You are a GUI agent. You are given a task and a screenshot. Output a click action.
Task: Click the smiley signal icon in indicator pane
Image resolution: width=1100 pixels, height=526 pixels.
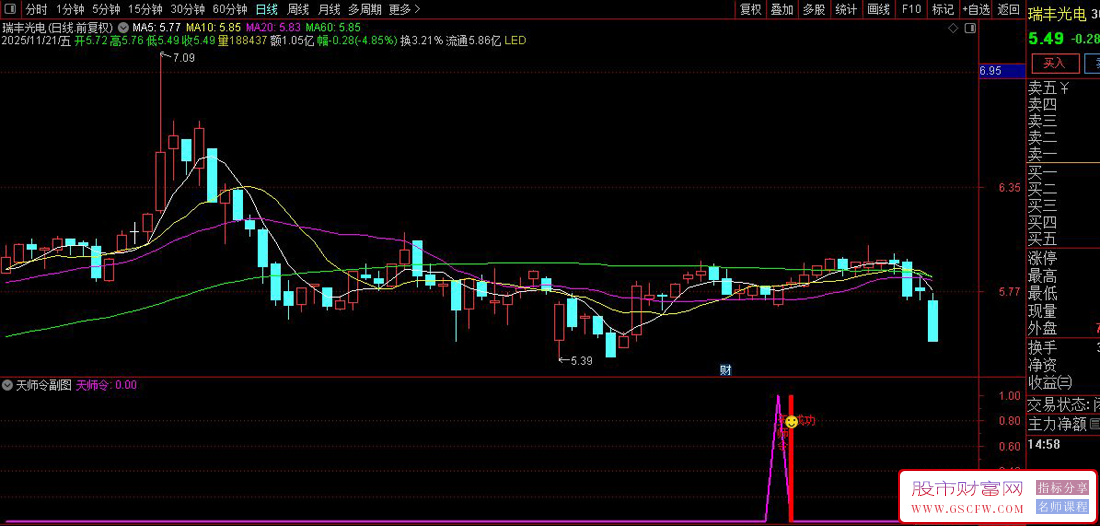tap(791, 422)
